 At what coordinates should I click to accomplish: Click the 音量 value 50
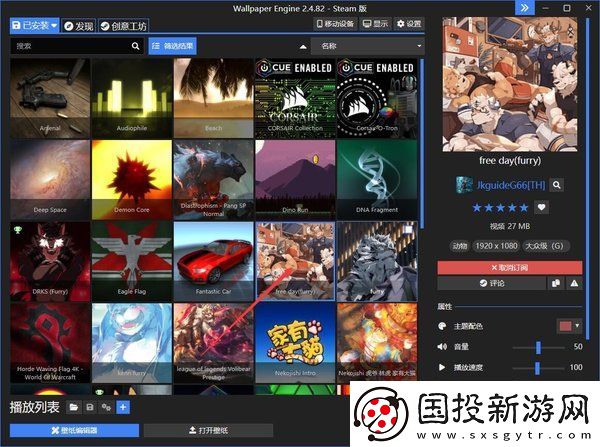578,347
